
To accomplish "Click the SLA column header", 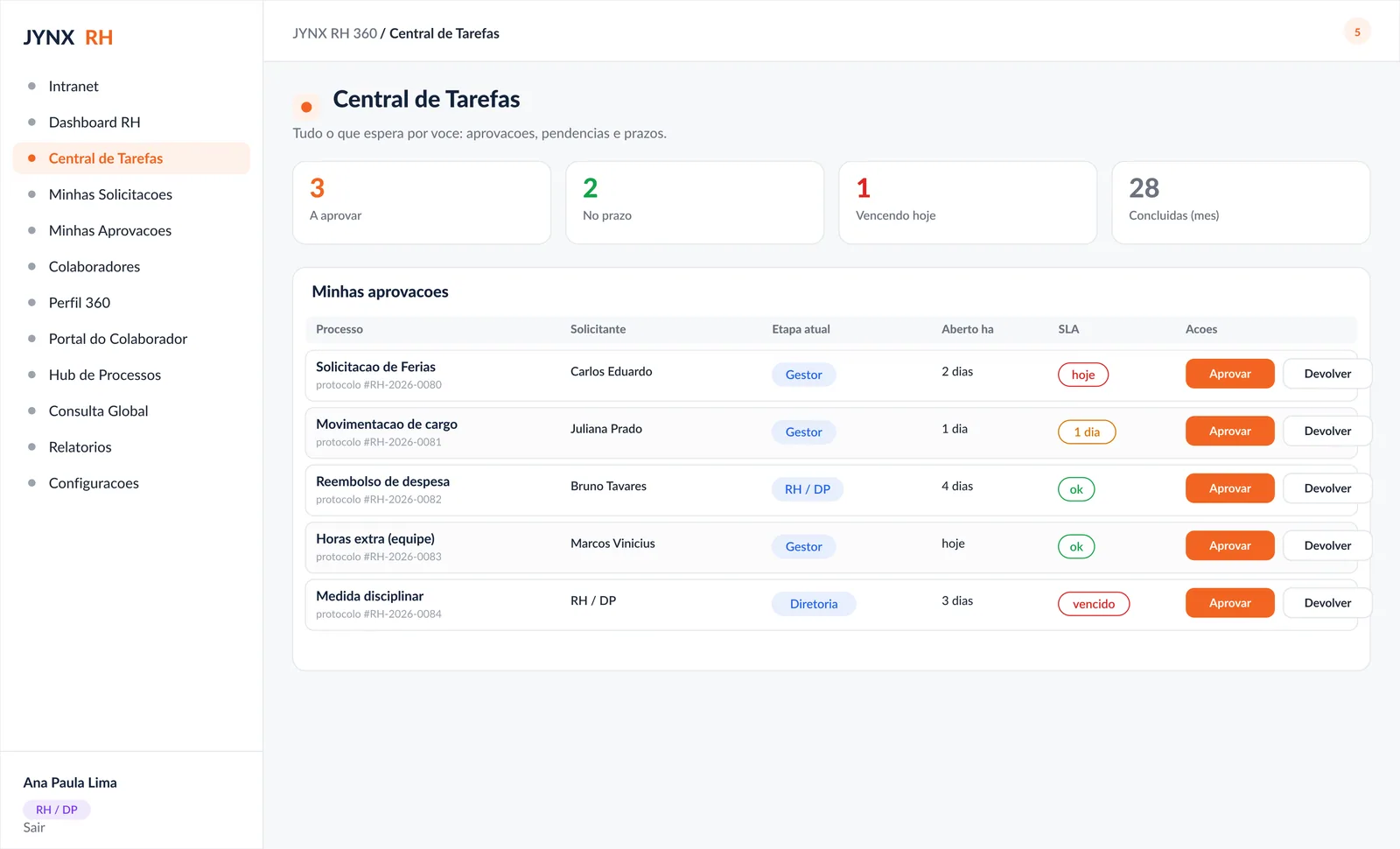I will click(x=1068, y=329).
